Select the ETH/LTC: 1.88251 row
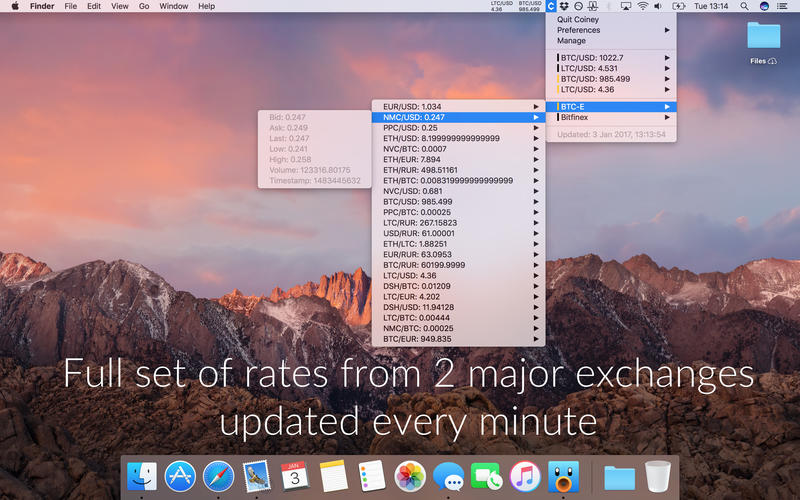Screen dimensions: 800x500 458,244
